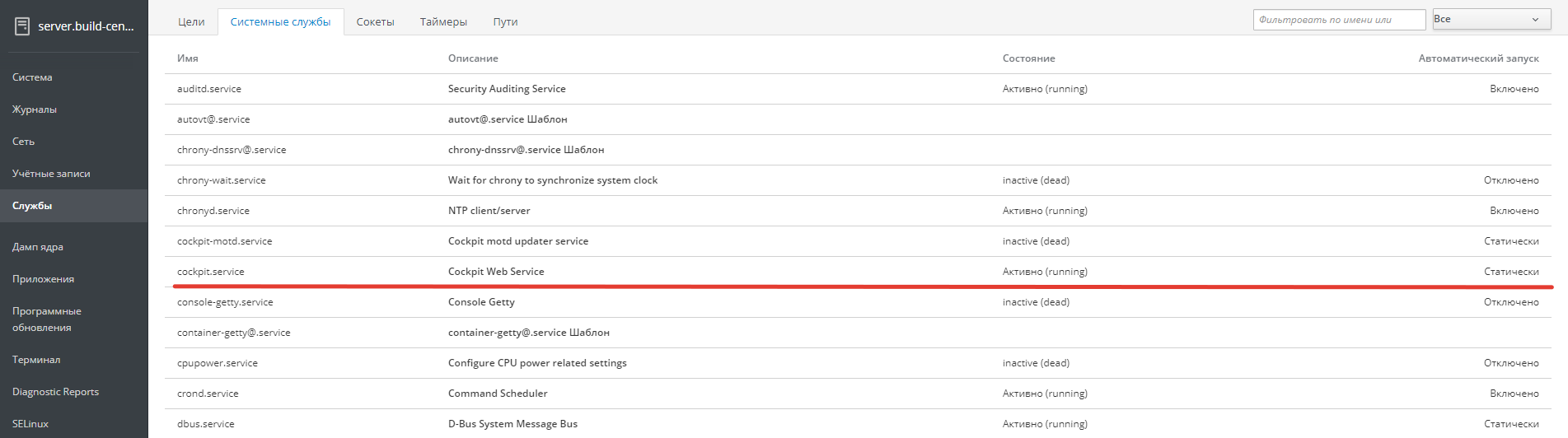
Task: Open cockpit-motd.service row
Action: (858, 241)
